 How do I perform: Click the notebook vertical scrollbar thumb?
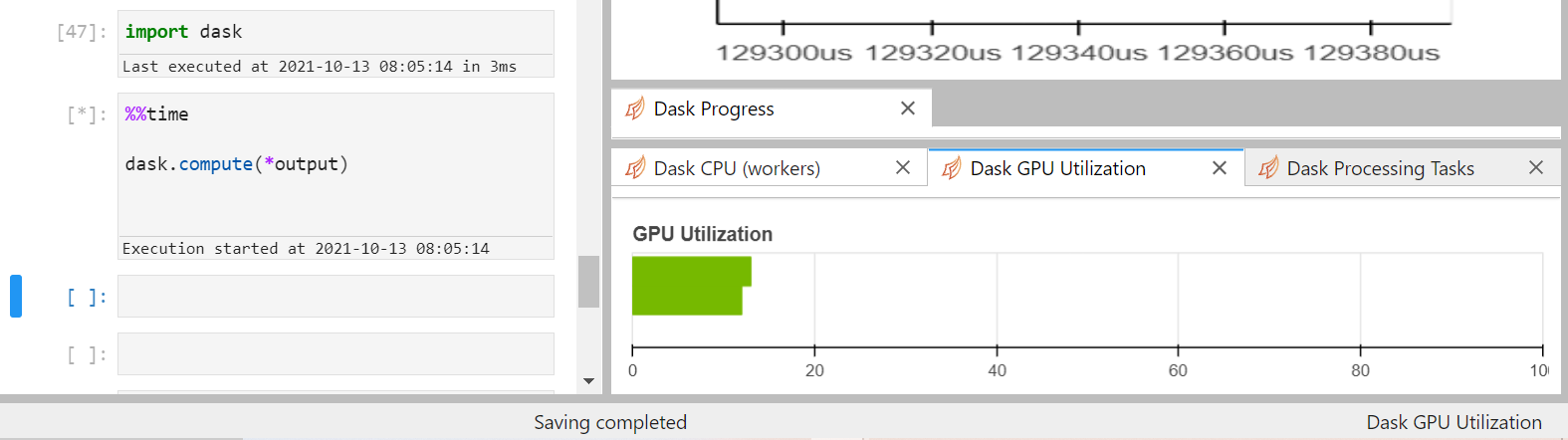[x=588, y=282]
